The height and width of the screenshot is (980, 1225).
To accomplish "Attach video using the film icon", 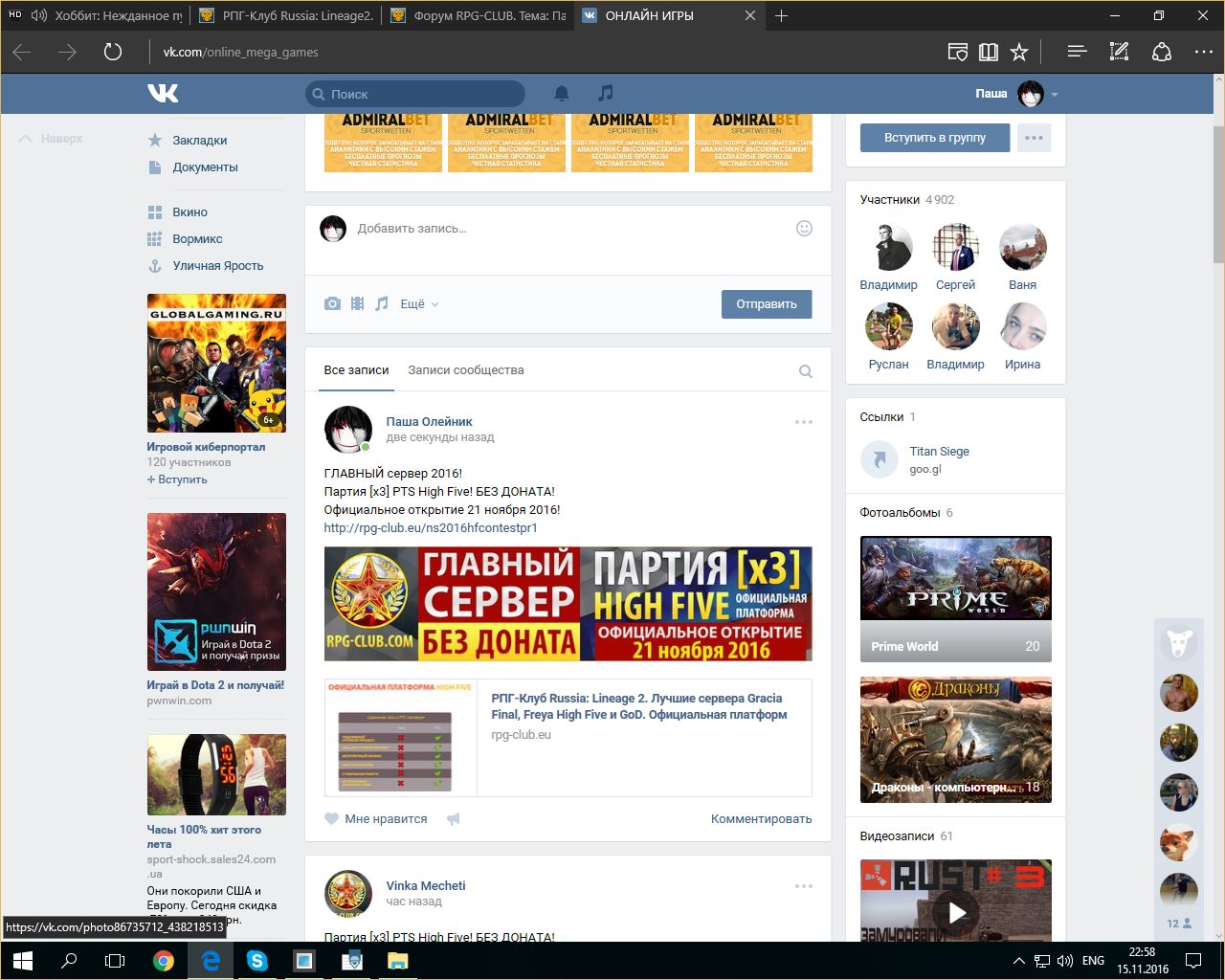I will click(357, 303).
